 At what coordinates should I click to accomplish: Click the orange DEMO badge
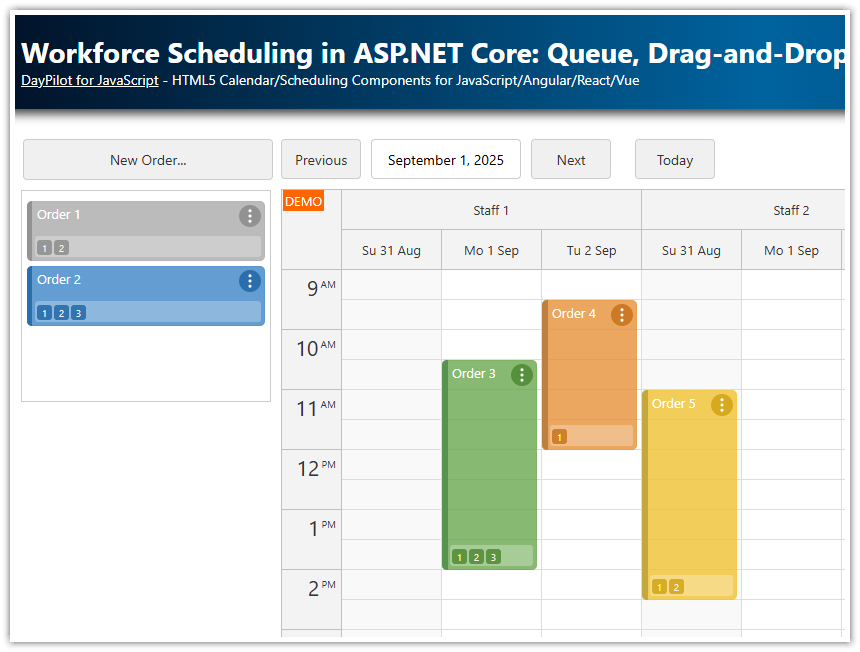coord(303,201)
